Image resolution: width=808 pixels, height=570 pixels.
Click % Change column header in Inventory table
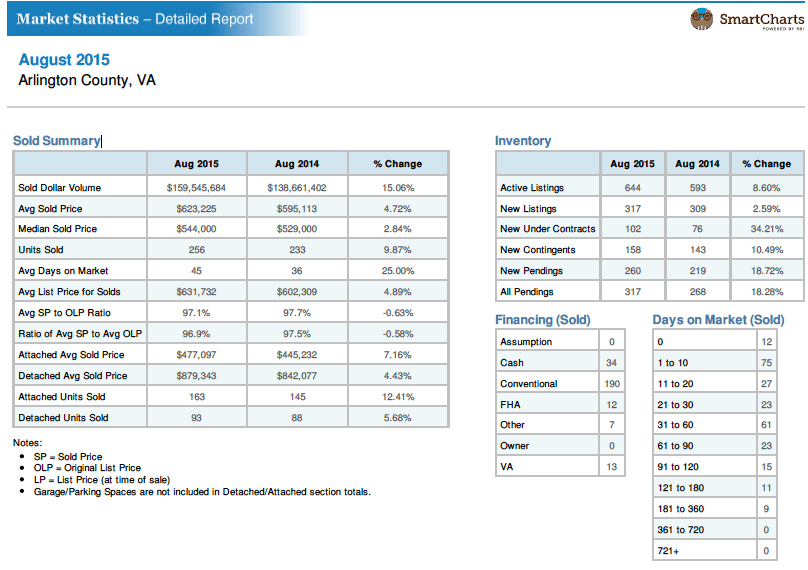pyautogui.click(x=766, y=164)
